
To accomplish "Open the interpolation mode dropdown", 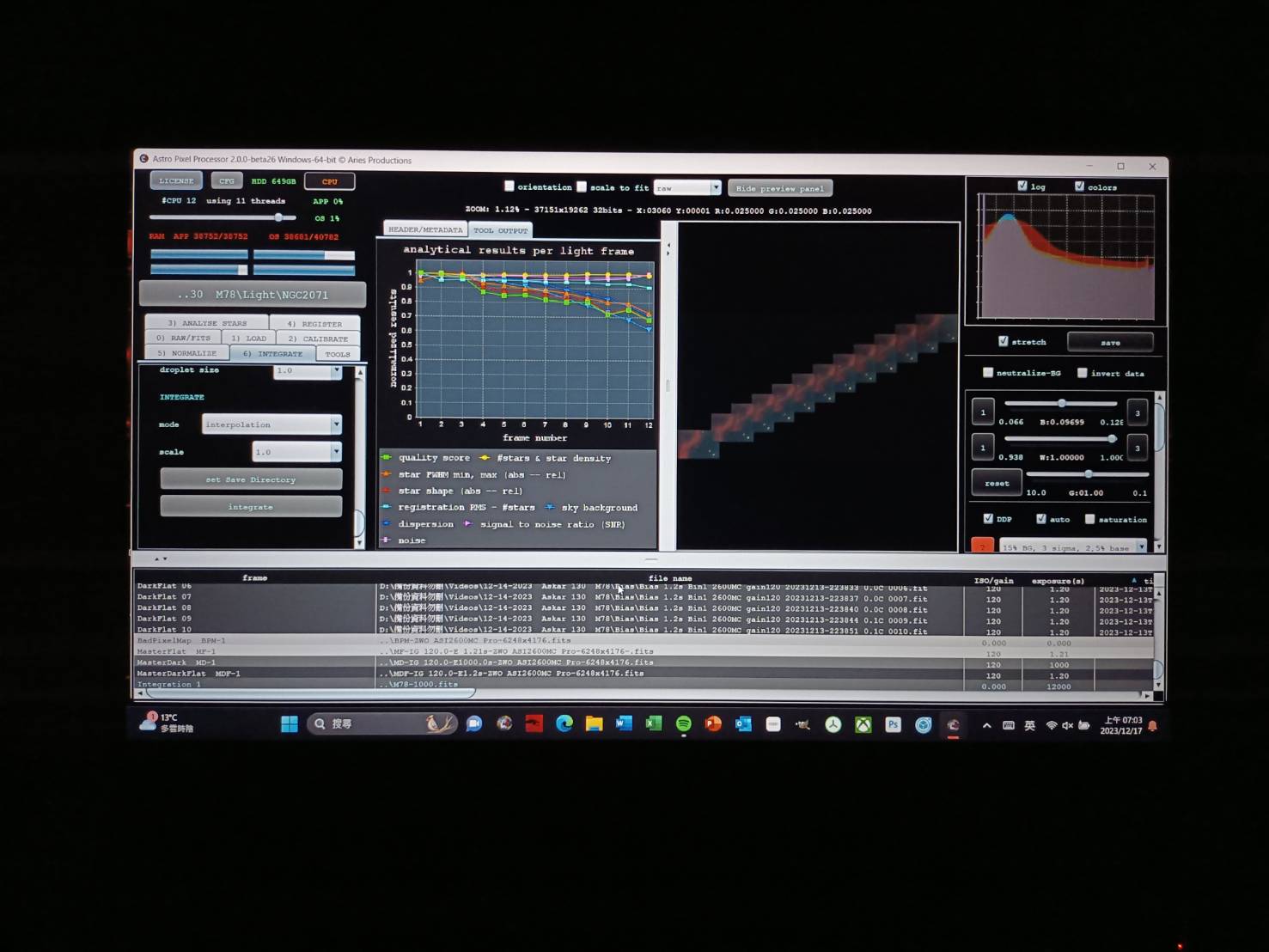I will click(271, 424).
